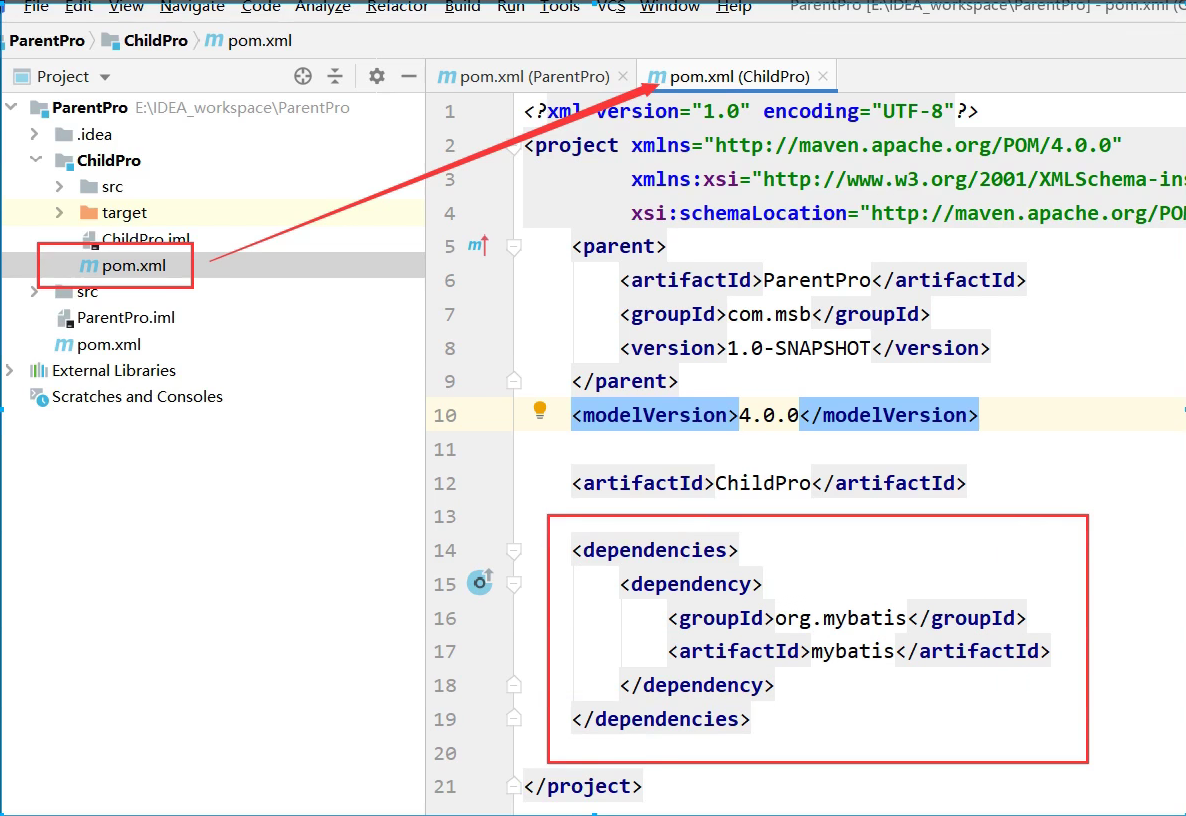The height and width of the screenshot is (816, 1186).
Task: Click 1.0-SNAPSHOT version value
Action: tap(798, 348)
